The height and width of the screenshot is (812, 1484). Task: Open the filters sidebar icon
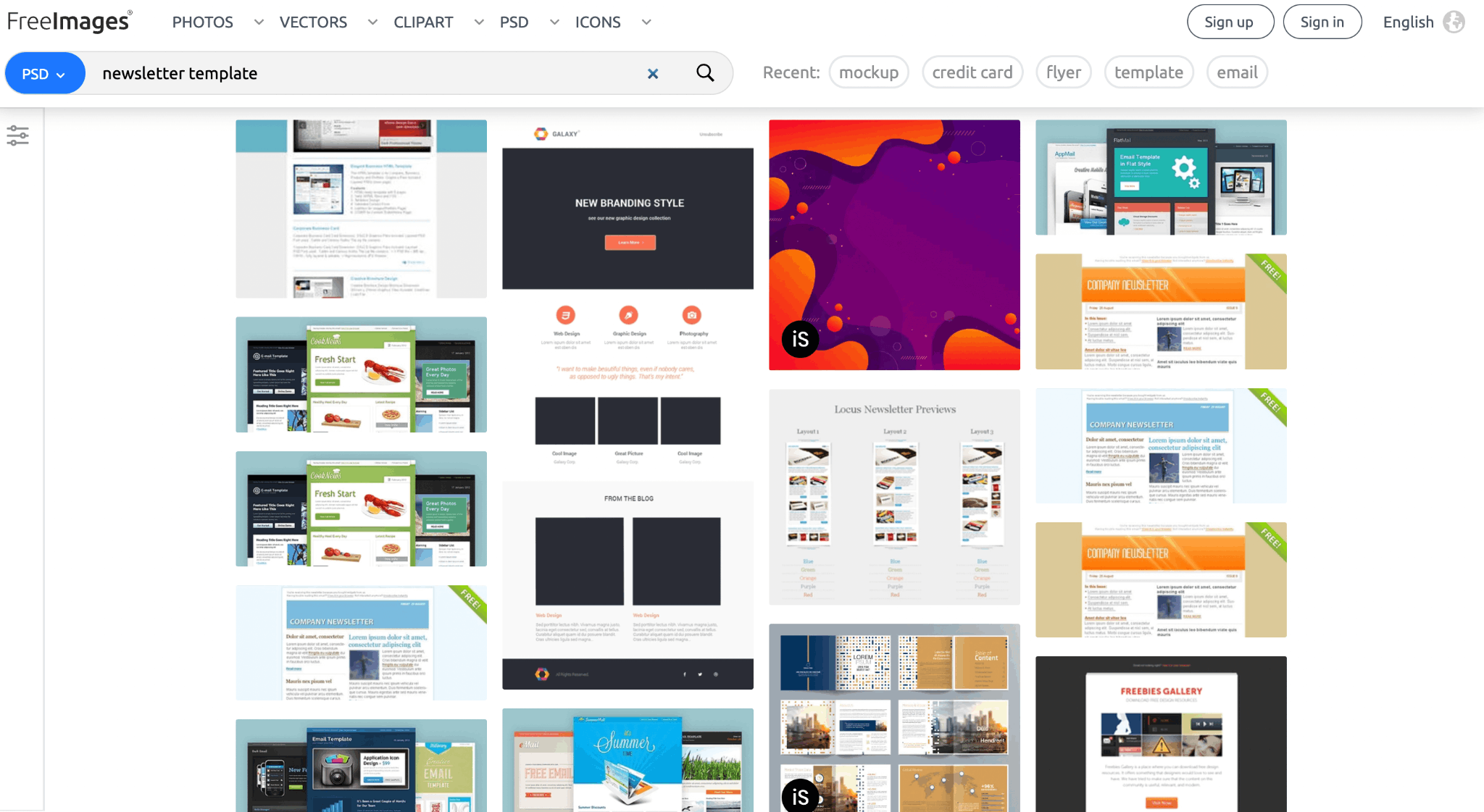click(17, 135)
